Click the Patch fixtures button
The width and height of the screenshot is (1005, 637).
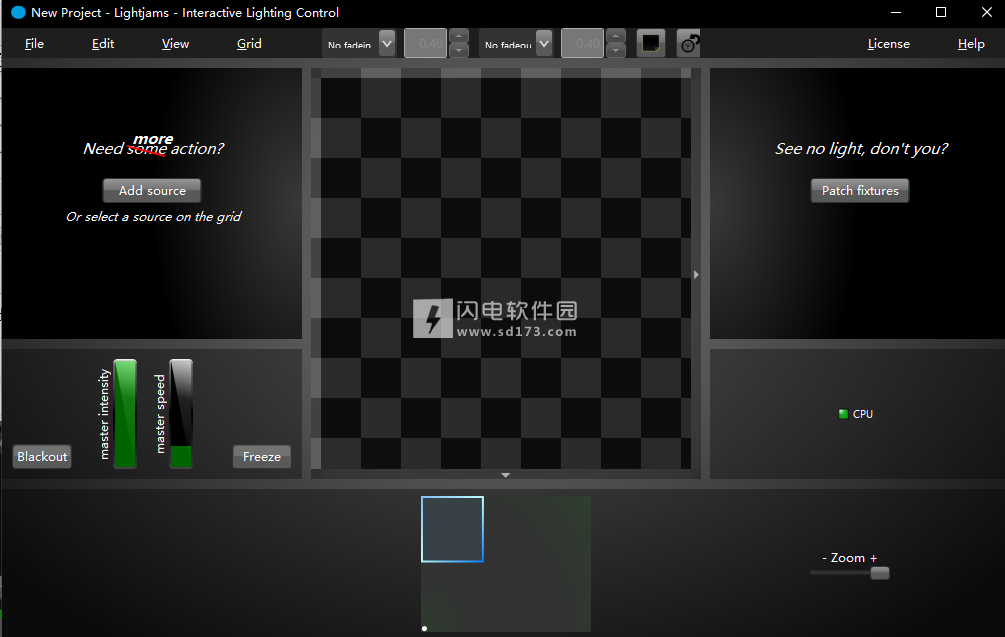tap(860, 190)
